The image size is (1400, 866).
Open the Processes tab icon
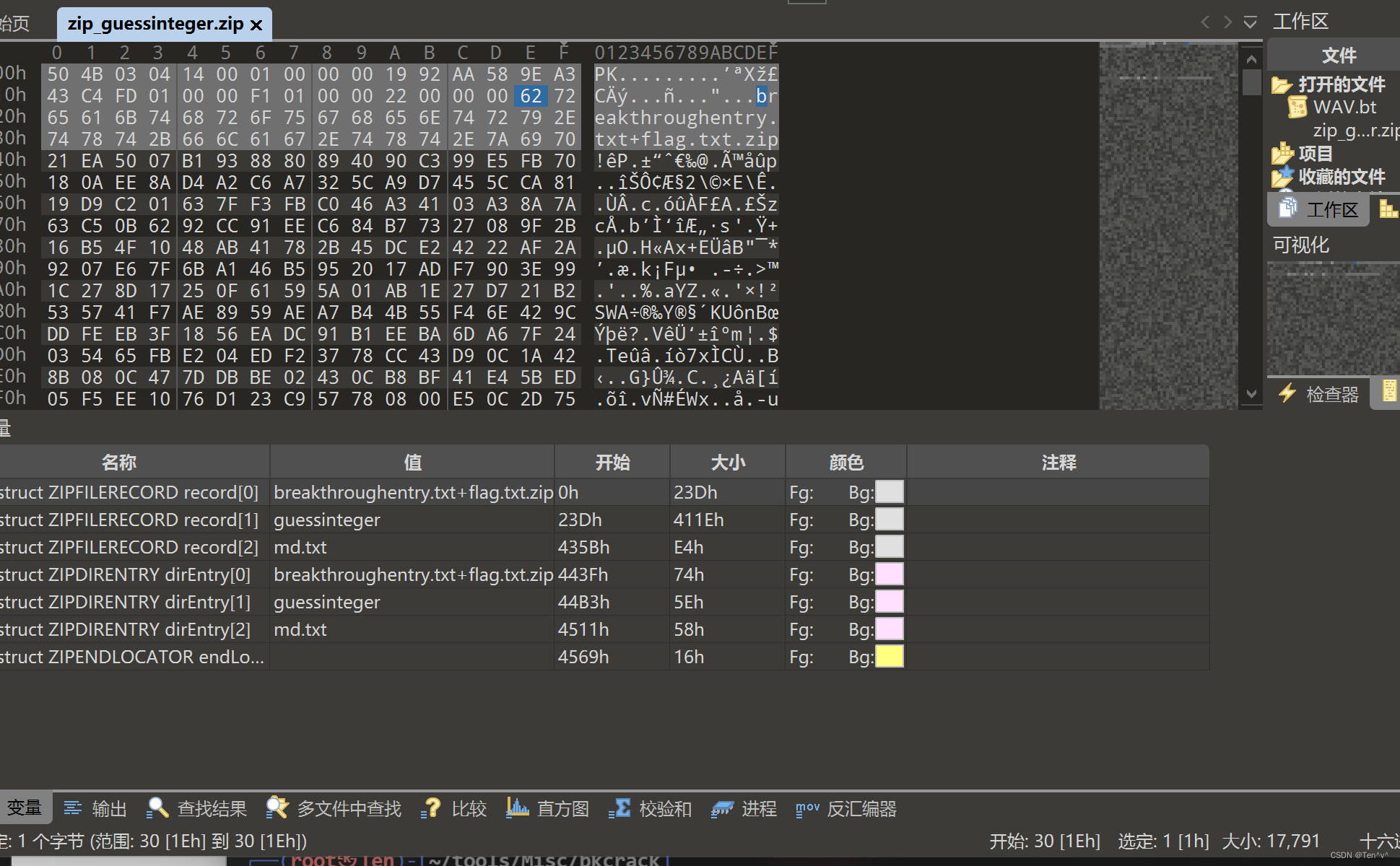coord(723,808)
